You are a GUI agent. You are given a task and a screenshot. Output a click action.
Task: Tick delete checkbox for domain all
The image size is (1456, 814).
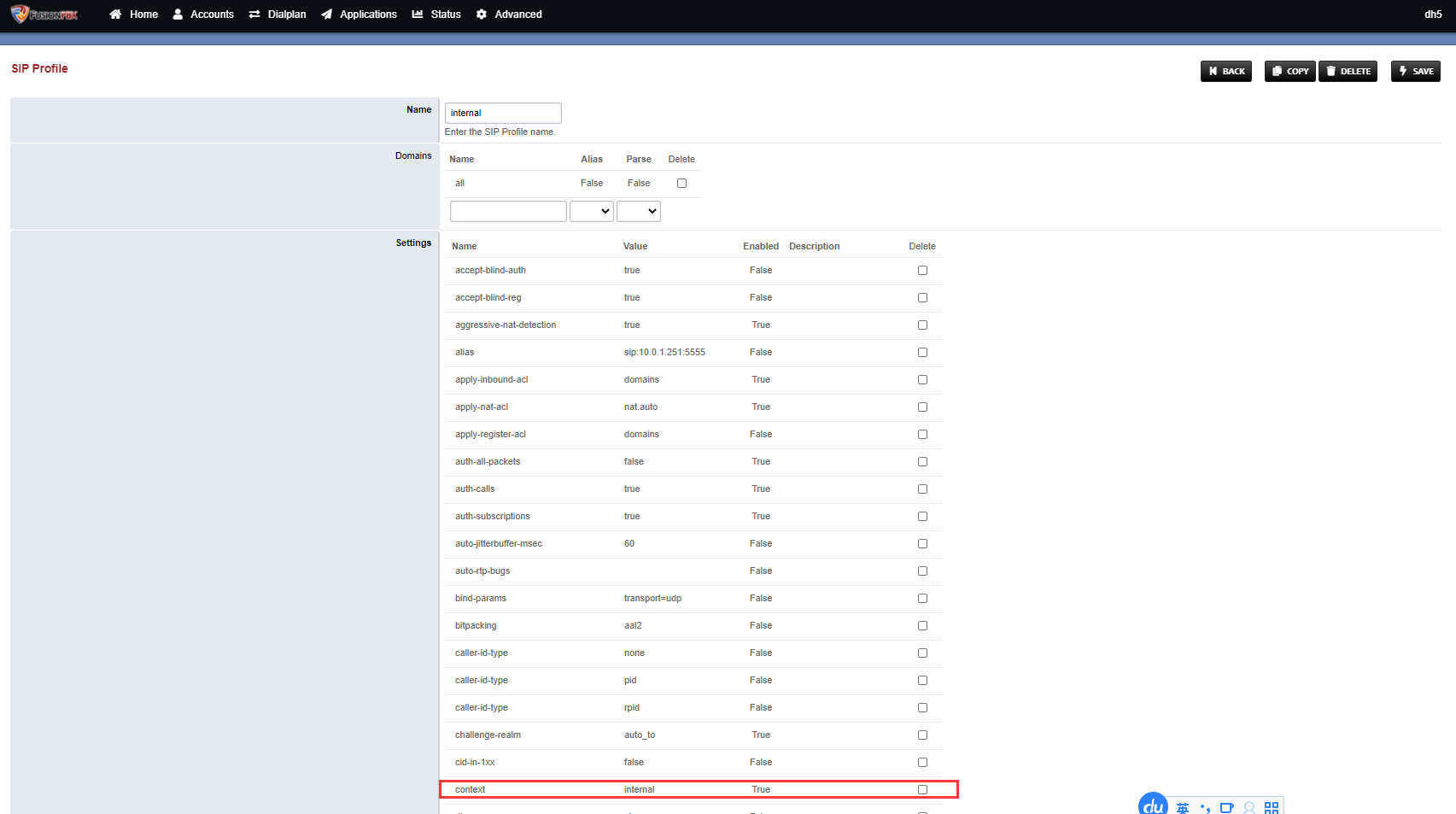tap(681, 184)
